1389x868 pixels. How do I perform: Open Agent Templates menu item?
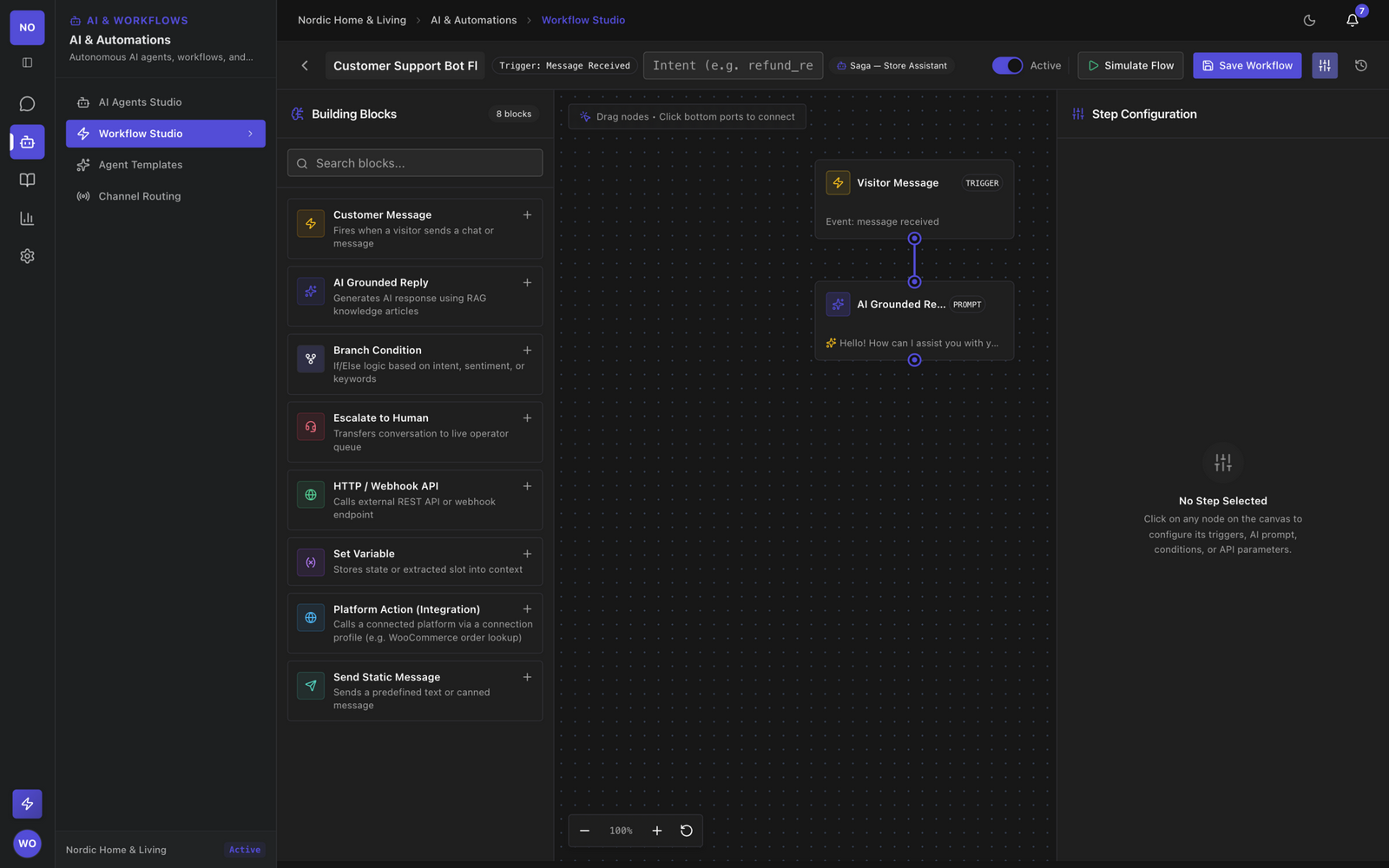click(x=166, y=165)
